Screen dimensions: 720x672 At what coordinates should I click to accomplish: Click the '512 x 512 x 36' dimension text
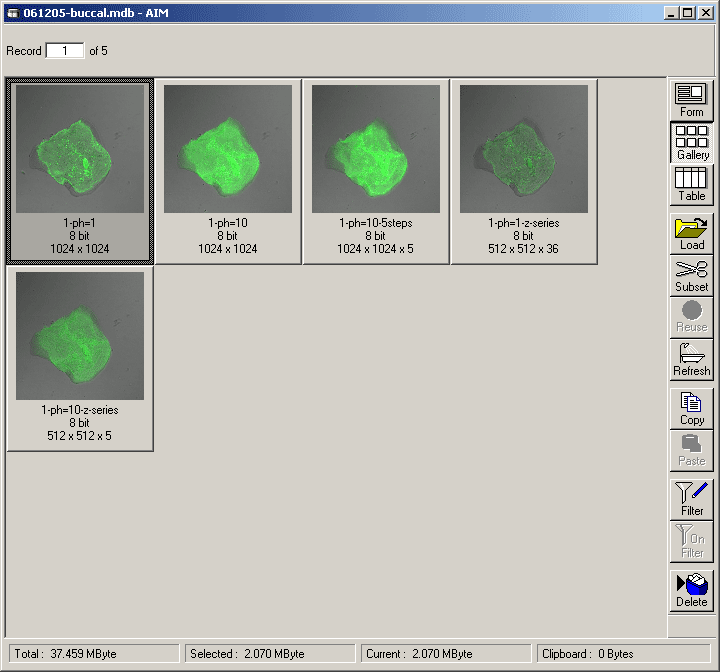click(523, 249)
